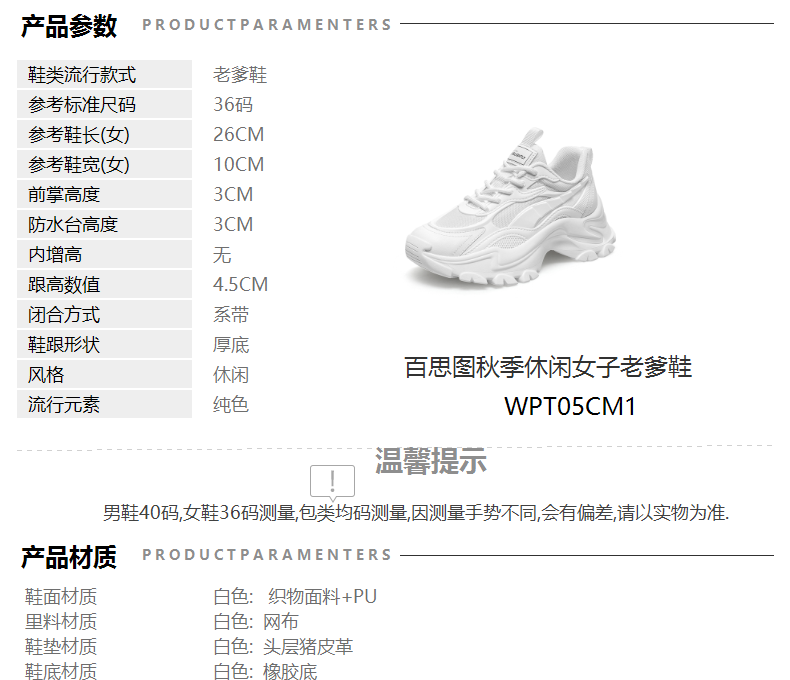790x680 pixels.
Task: Click the product title 百思图秋季休闲女子老爹鞋
Action: [x=548, y=367]
